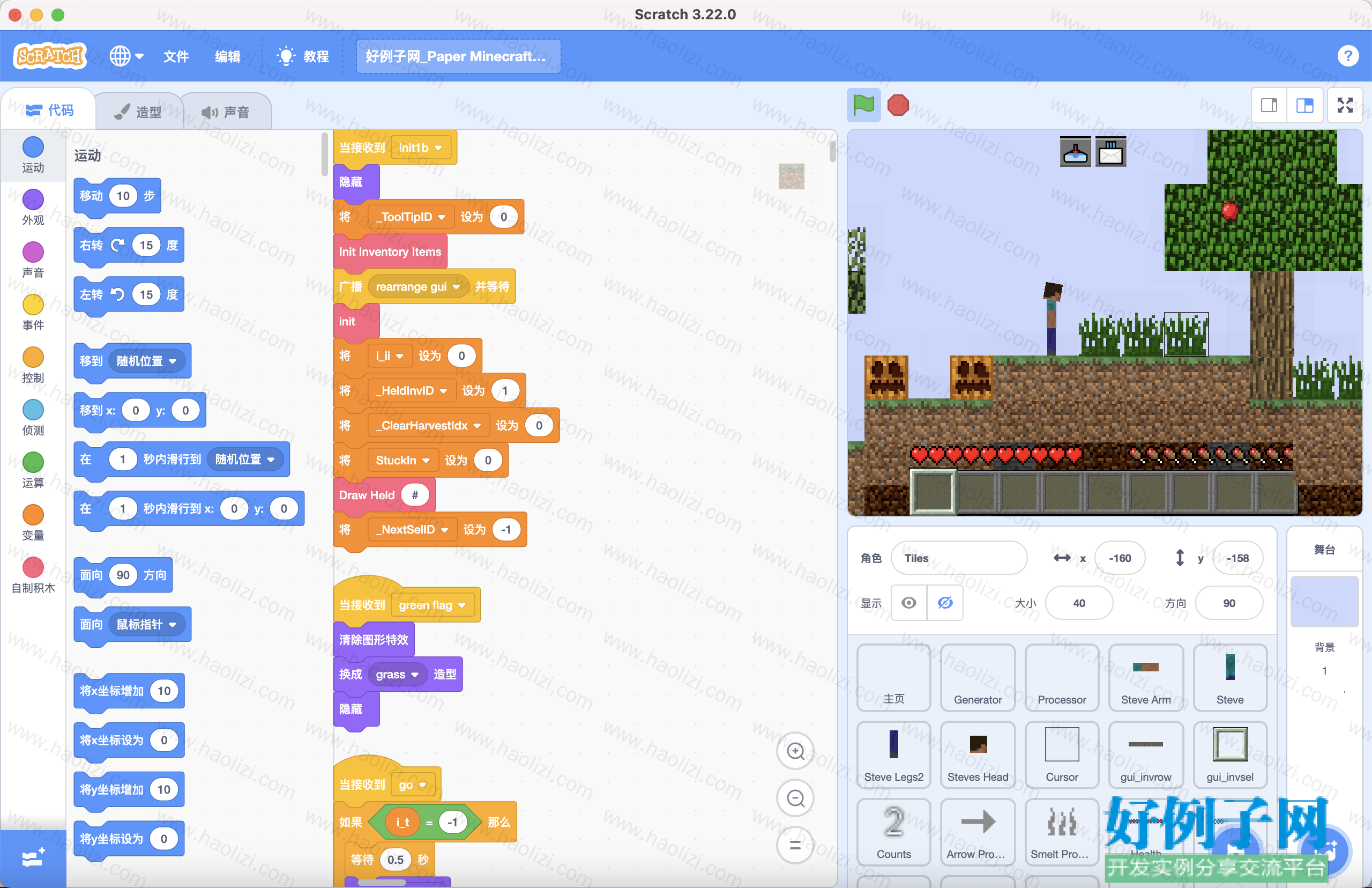The height and width of the screenshot is (888, 1372).
Task: Open the 教程 tutorials
Action: [x=303, y=56]
